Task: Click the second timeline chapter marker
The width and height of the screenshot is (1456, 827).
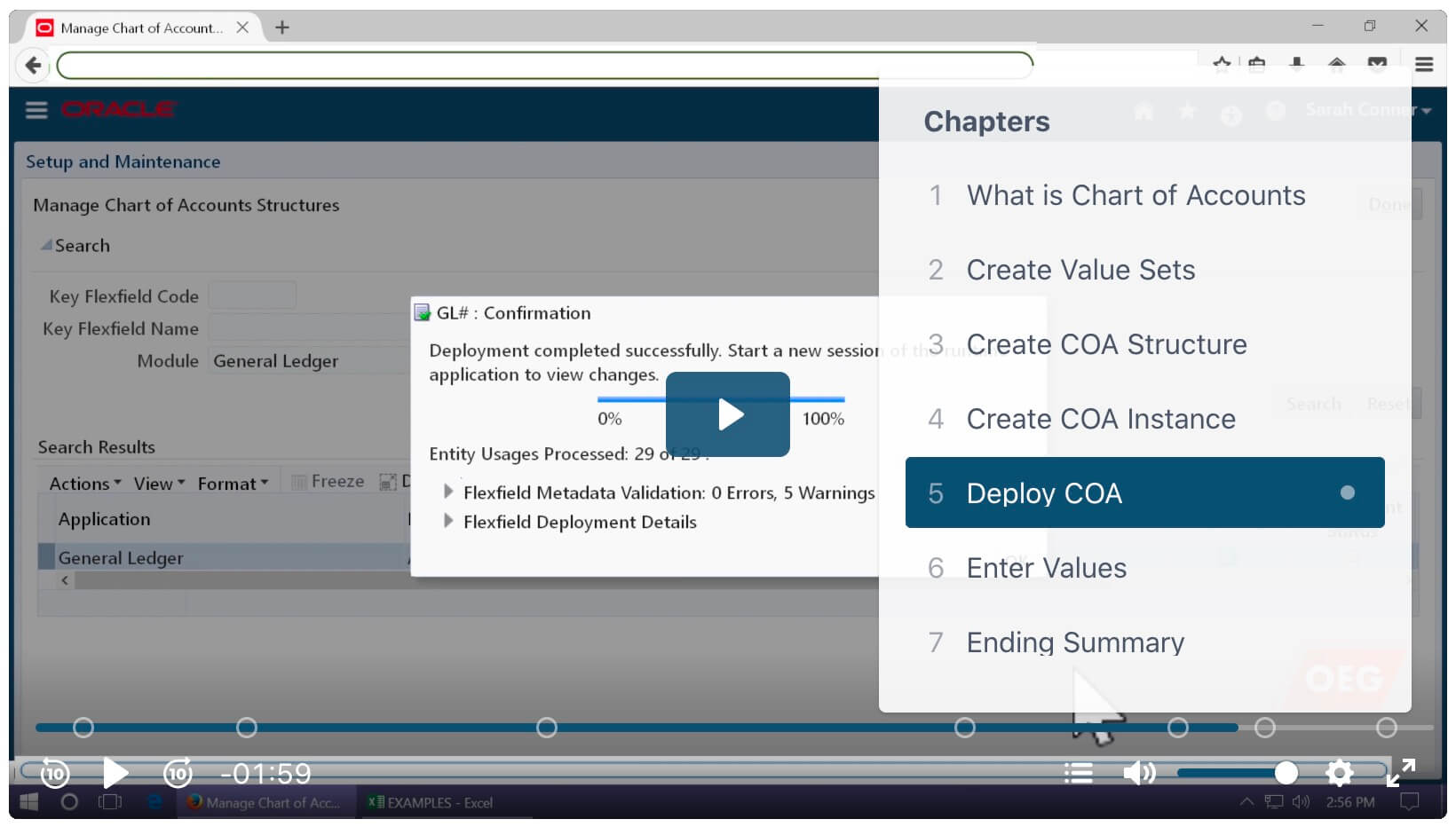Action: (x=247, y=728)
